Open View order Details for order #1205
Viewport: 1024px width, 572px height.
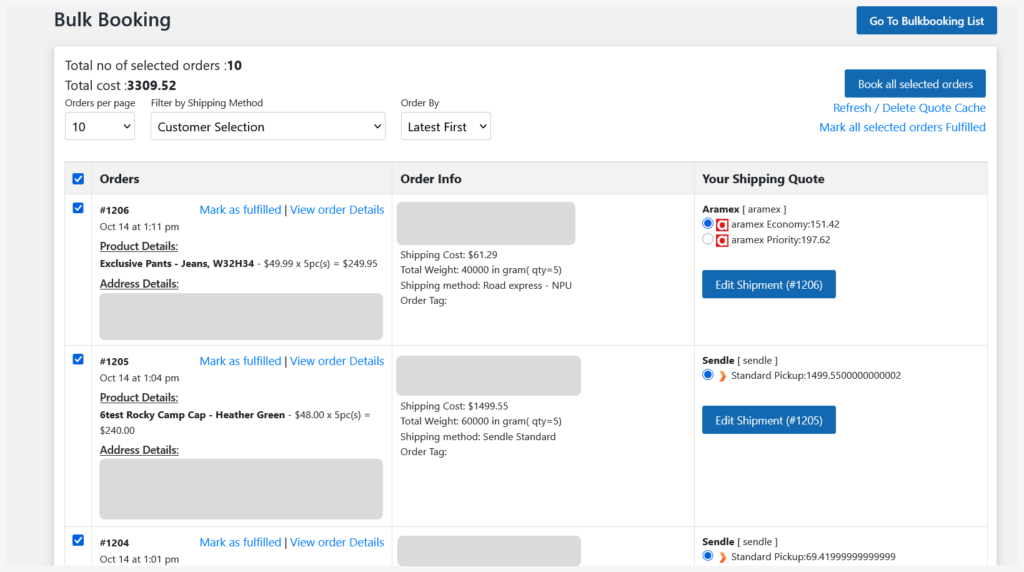point(337,361)
